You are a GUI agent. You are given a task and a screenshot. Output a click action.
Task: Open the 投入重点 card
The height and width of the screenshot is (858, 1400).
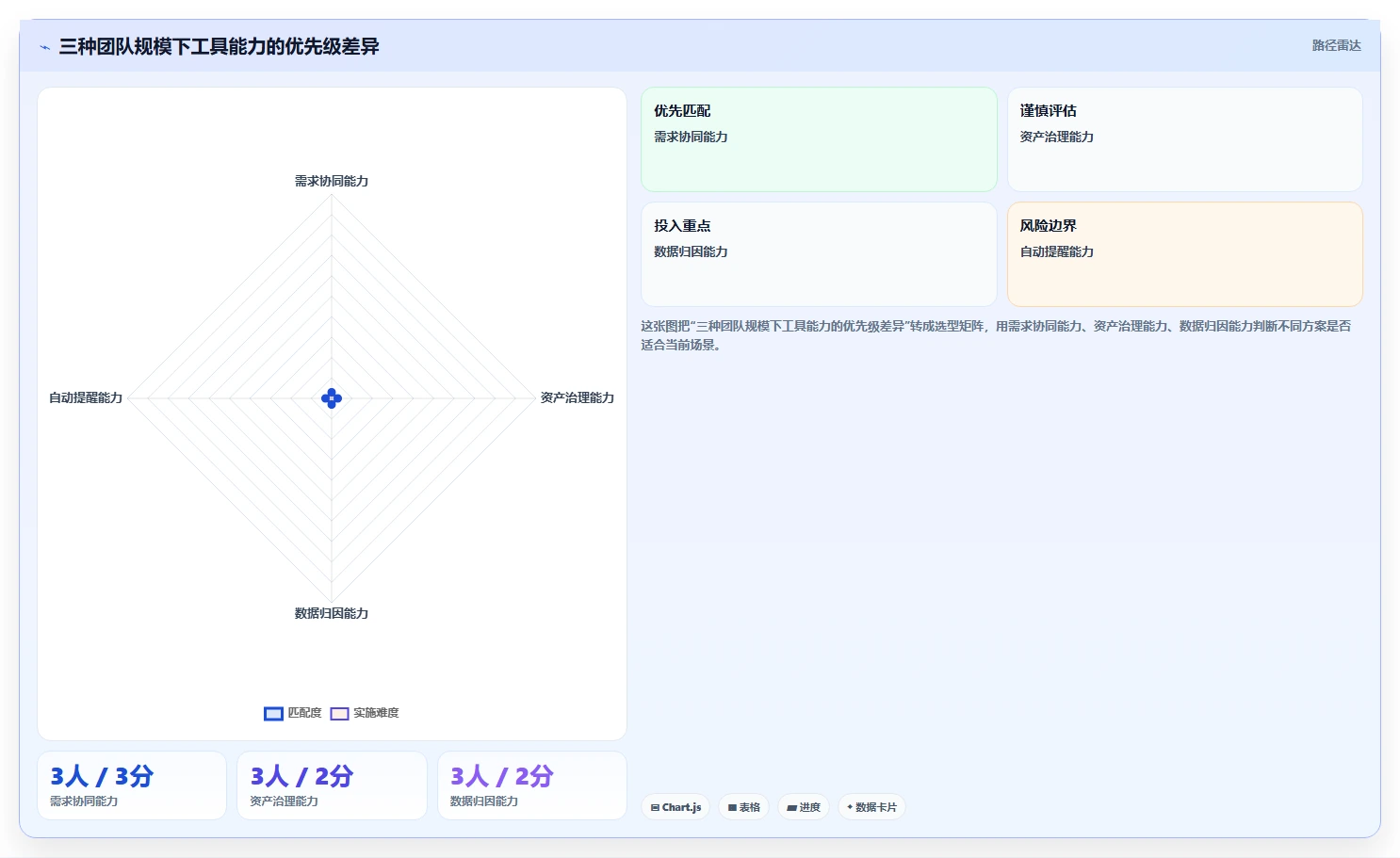click(x=819, y=254)
